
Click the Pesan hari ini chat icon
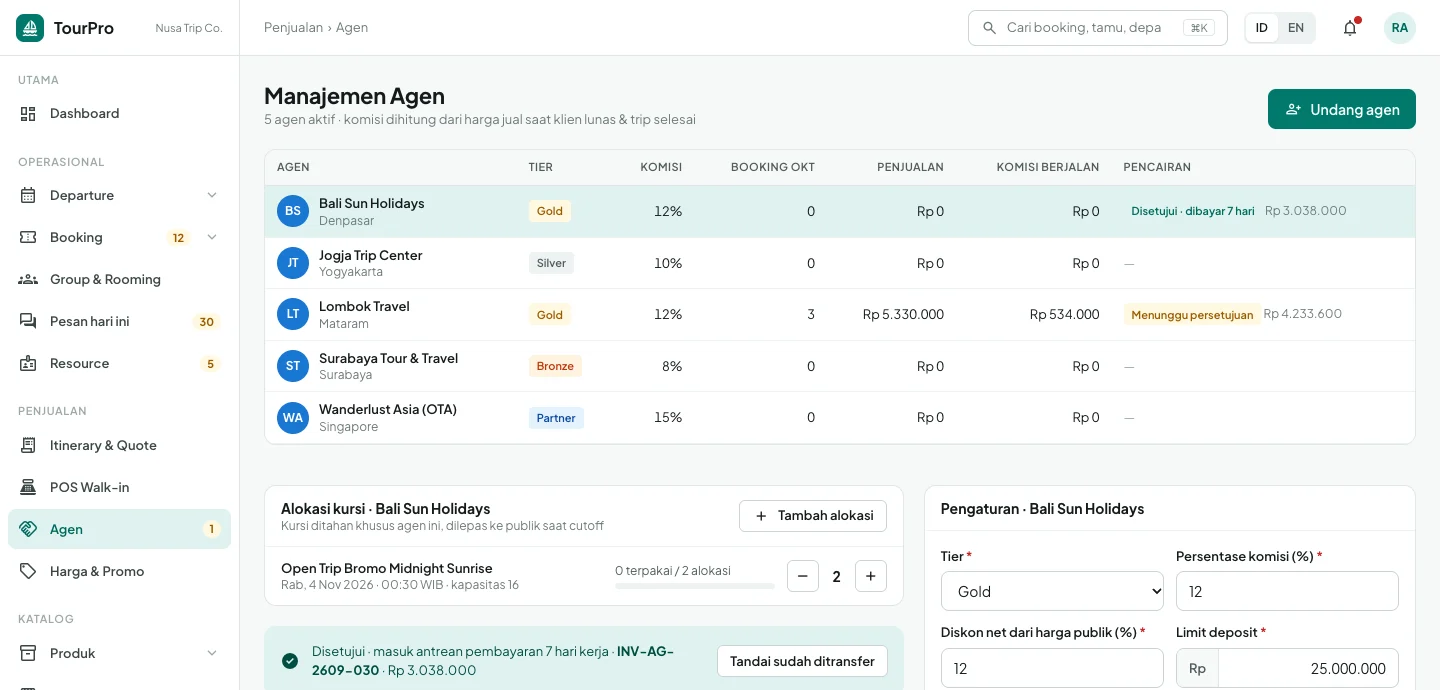(x=28, y=321)
